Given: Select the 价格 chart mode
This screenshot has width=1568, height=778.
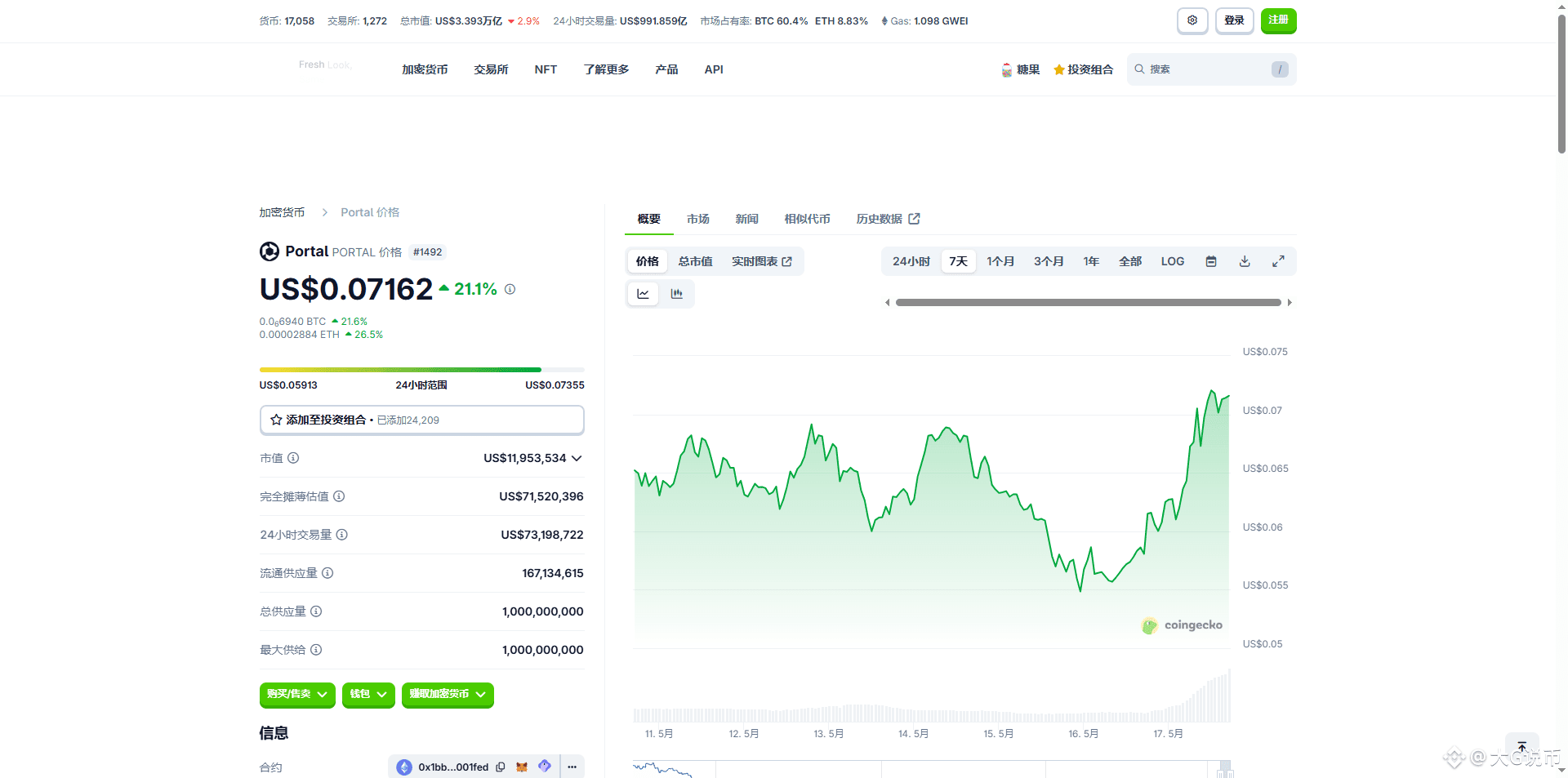Looking at the screenshot, I should click(648, 261).
